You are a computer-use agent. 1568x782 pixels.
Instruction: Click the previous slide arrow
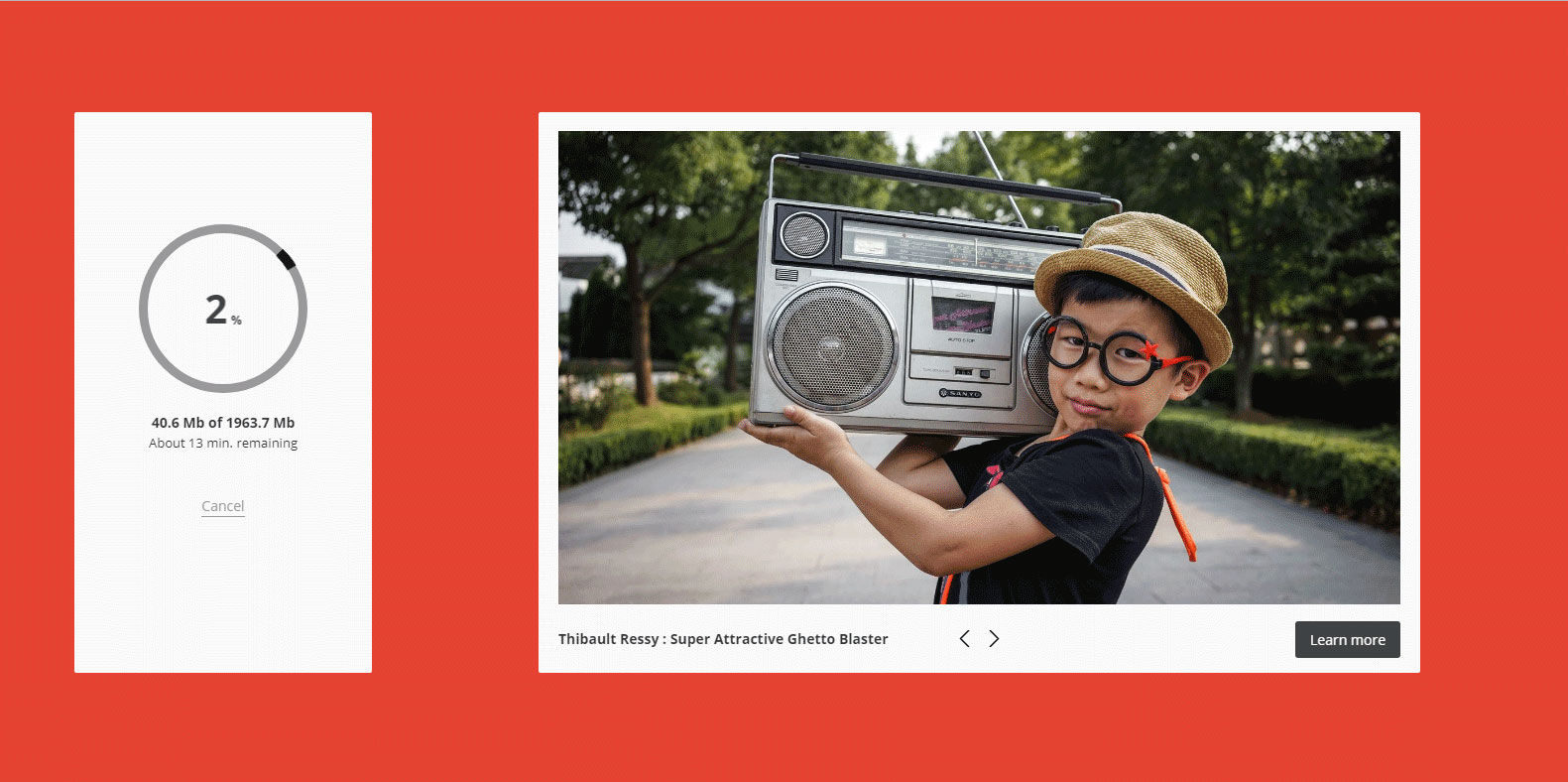pyautogui.click(x=964, y=639)
